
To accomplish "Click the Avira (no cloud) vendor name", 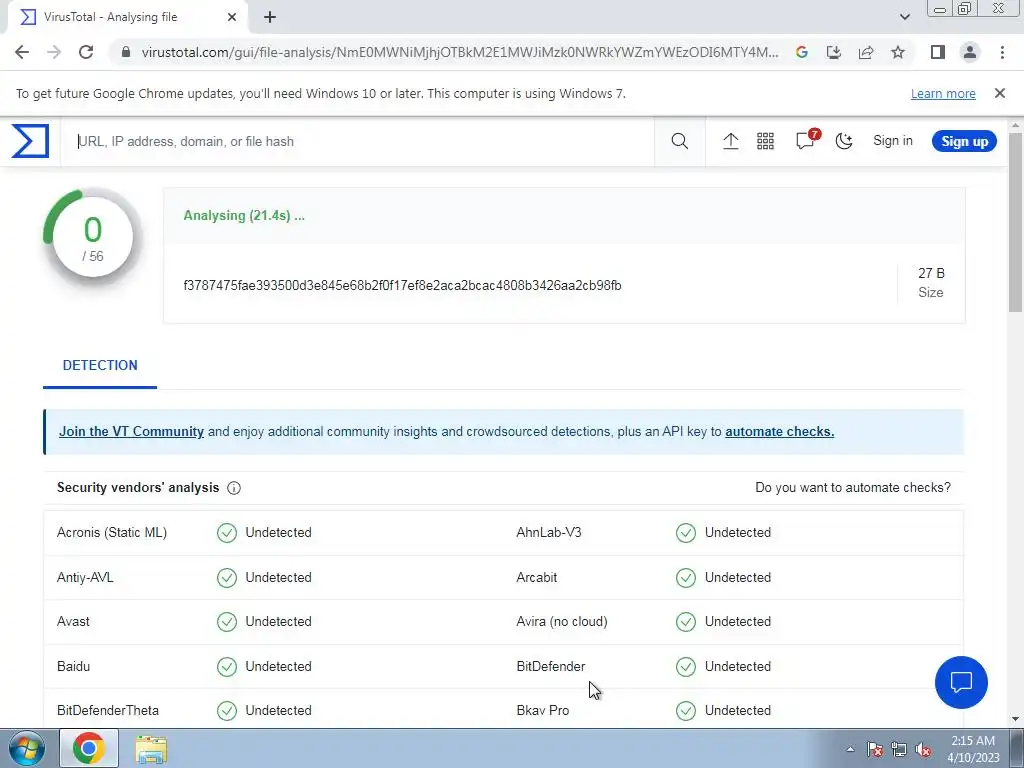I will coord(562,622).
